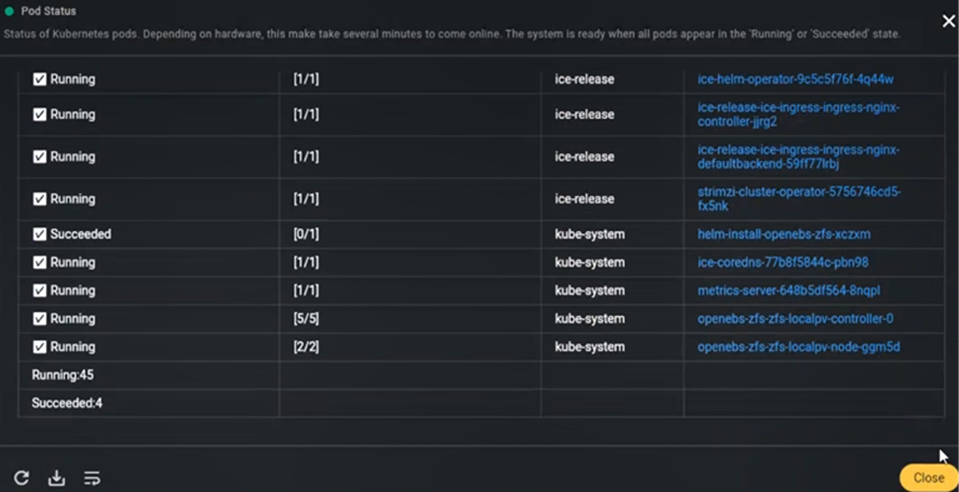Open the helm-install-openebs-zfs-xczxm pod link

(x=784, y=234)
